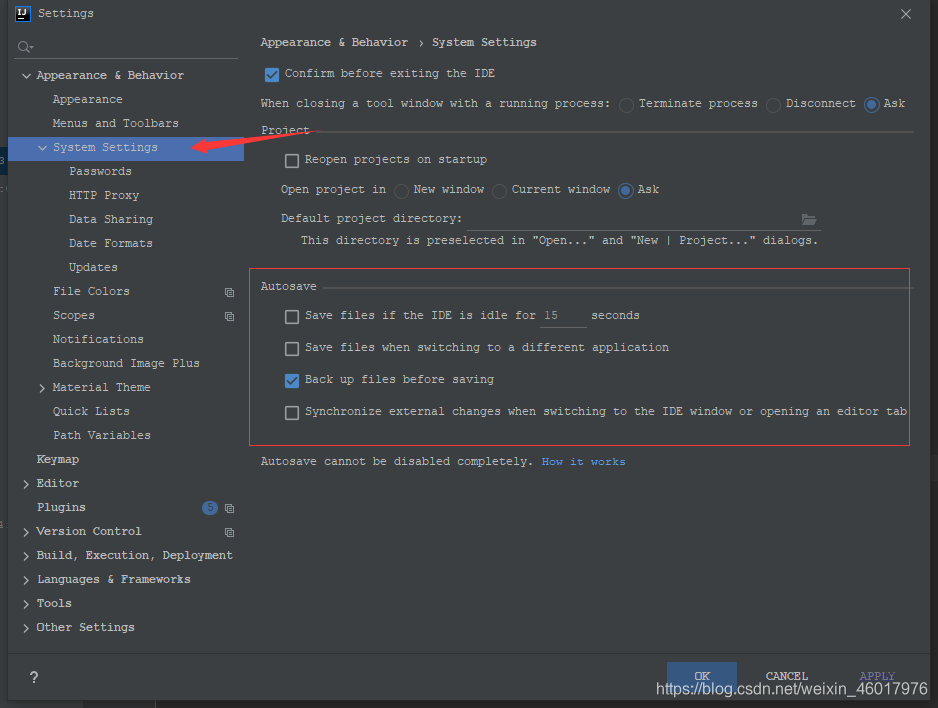
Task: Expand the Tools section
Action: click(26, 604)
